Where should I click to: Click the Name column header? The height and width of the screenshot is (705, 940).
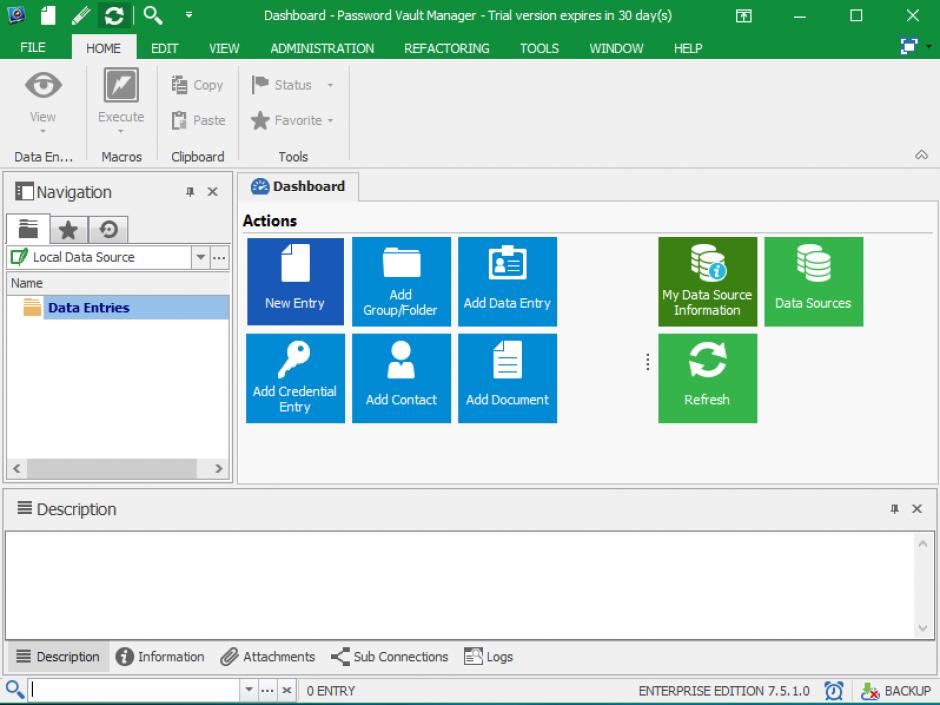(118, 283)
